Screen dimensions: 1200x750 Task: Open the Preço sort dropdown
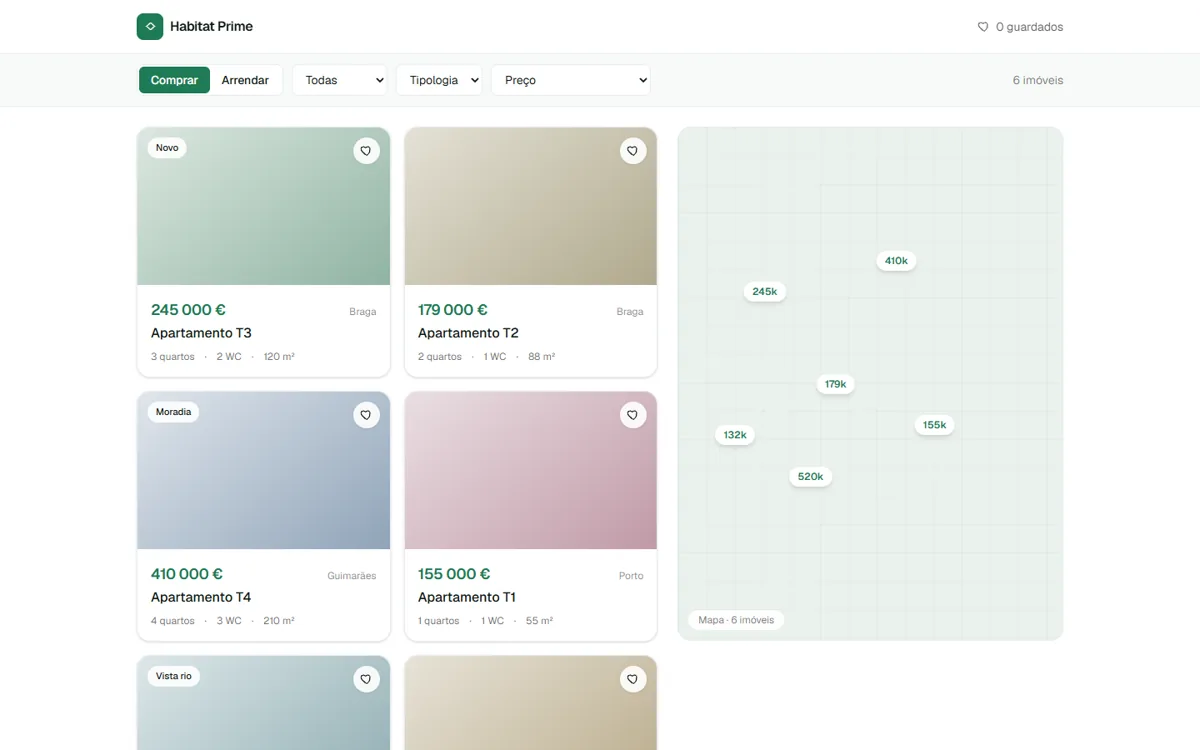[570, 80]
